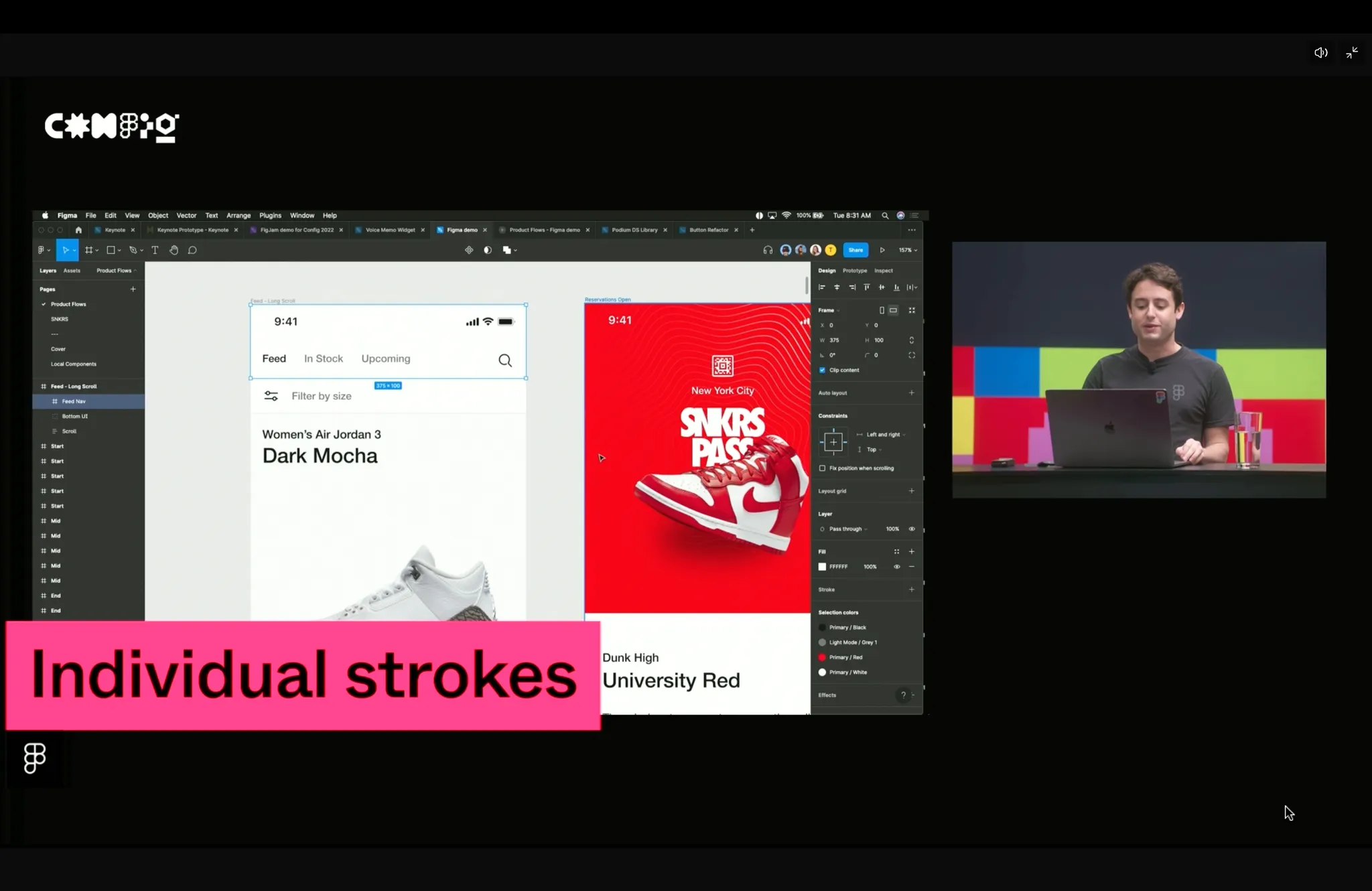Click the align left icon
This screenshot has width=1372, height=891.
tap(822, 287)
